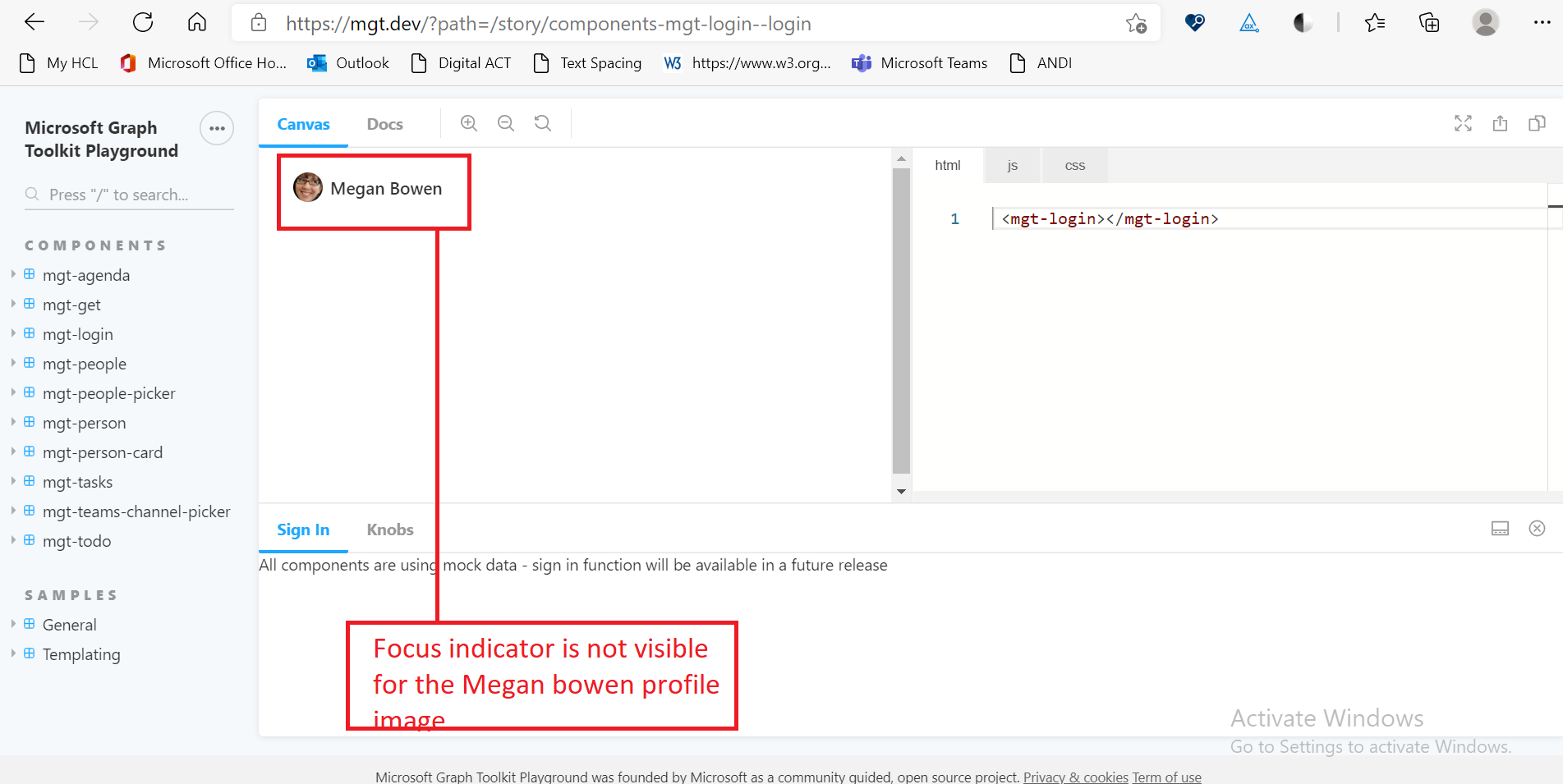Viewport: 1563px width, 784px height.
Task: Zoom in on the component canvas
Action: click(x=469, y=122)
